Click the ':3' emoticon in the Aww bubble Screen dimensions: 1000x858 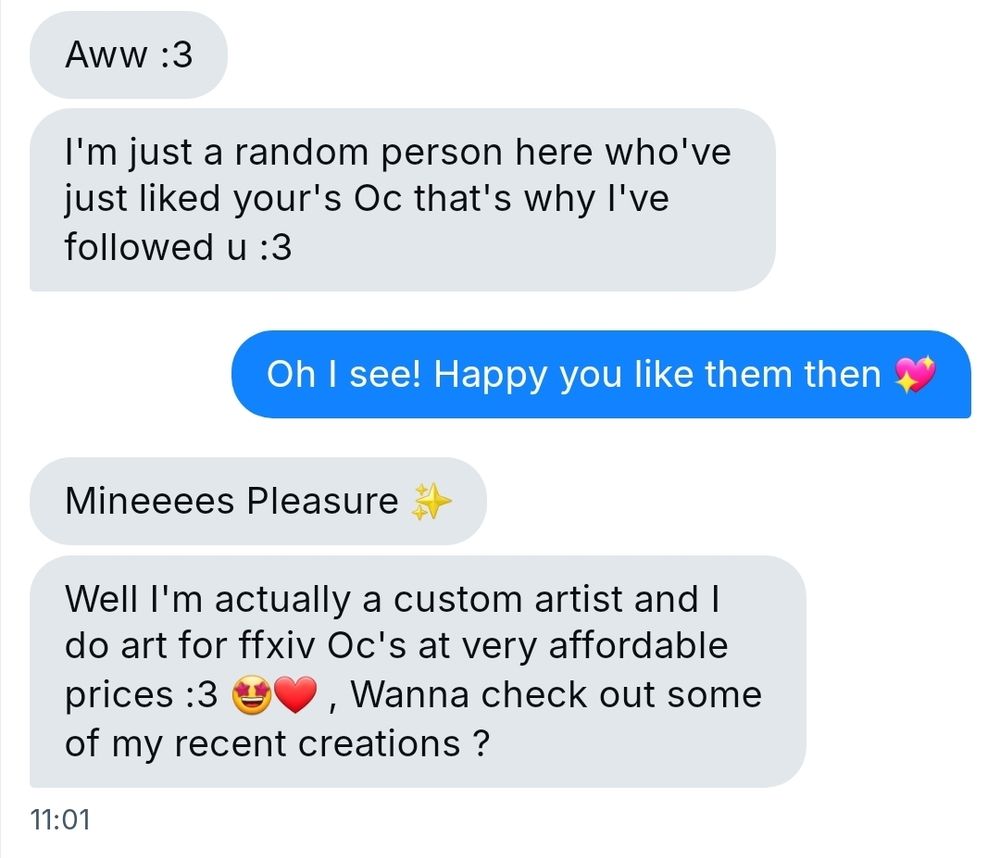177,55
